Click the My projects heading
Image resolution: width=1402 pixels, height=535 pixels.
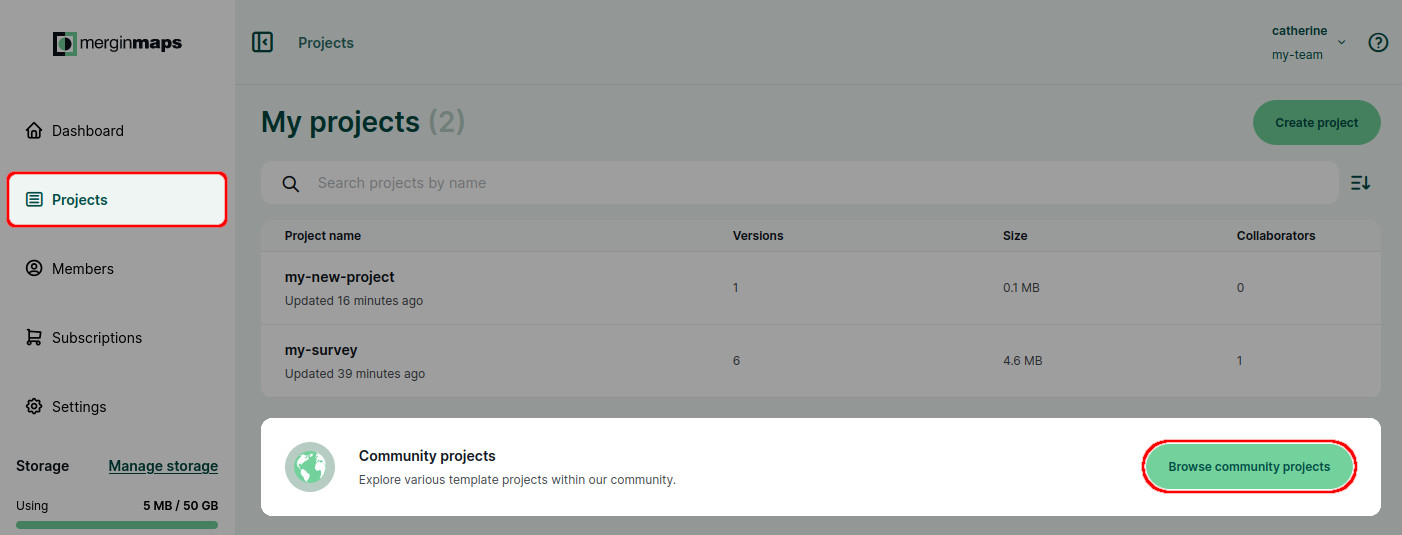click(x=340, y=122)
